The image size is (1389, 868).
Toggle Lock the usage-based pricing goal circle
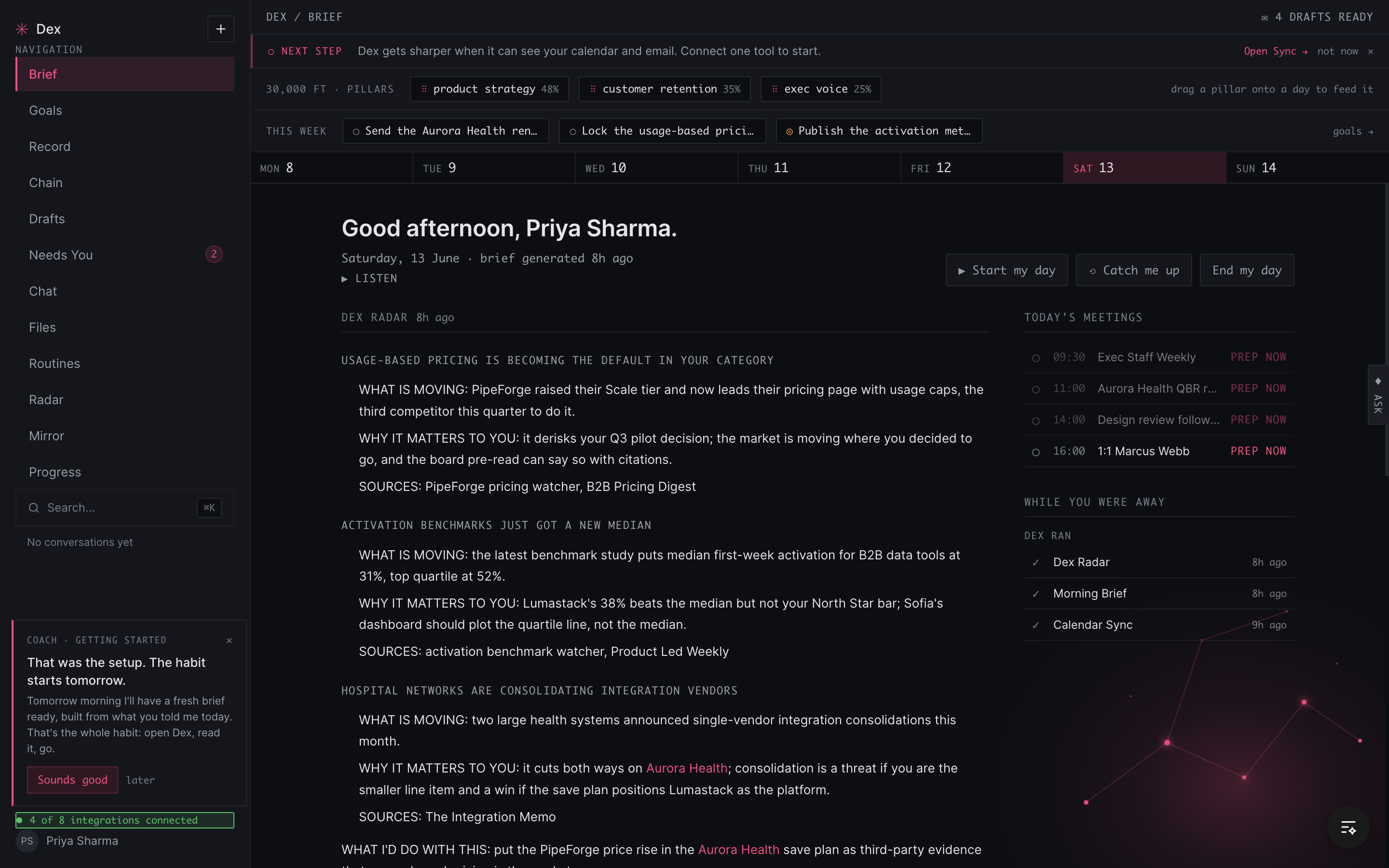click(x=572, y=132)
